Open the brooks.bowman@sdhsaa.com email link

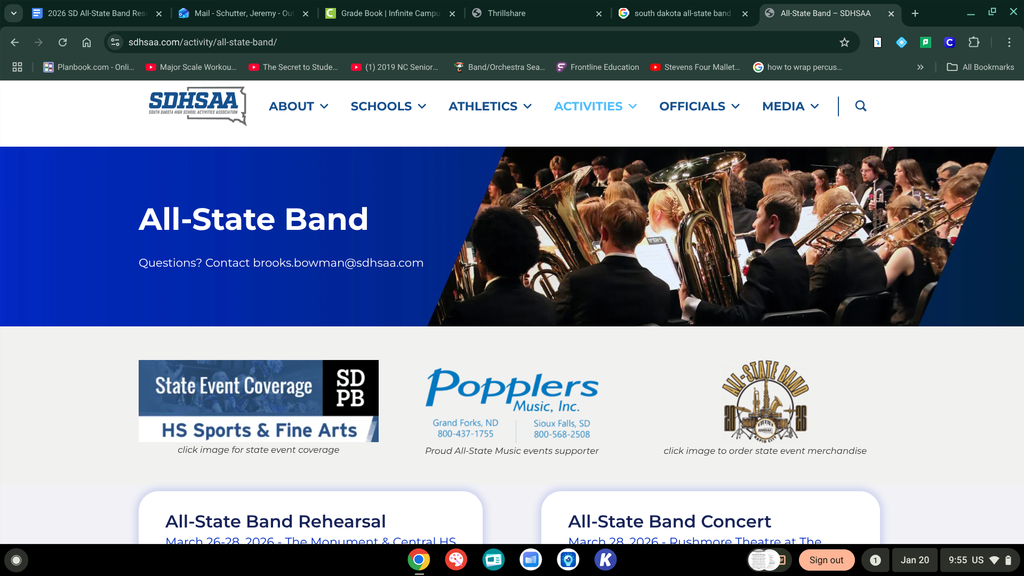(x=336, y=263)
